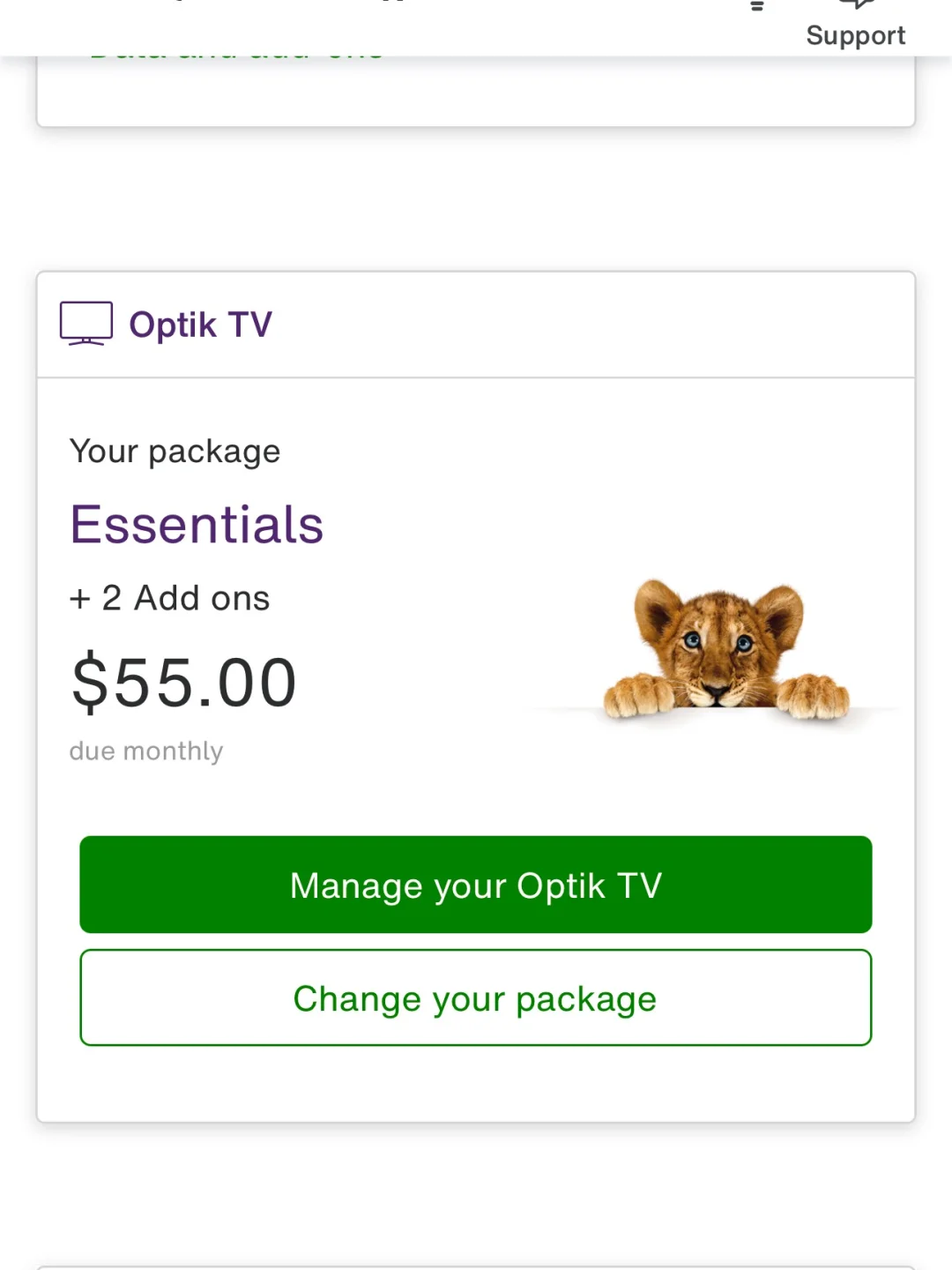Open the partially hidden green link above
Viewport: 952px width, 1270px height.
click(236, 55)
